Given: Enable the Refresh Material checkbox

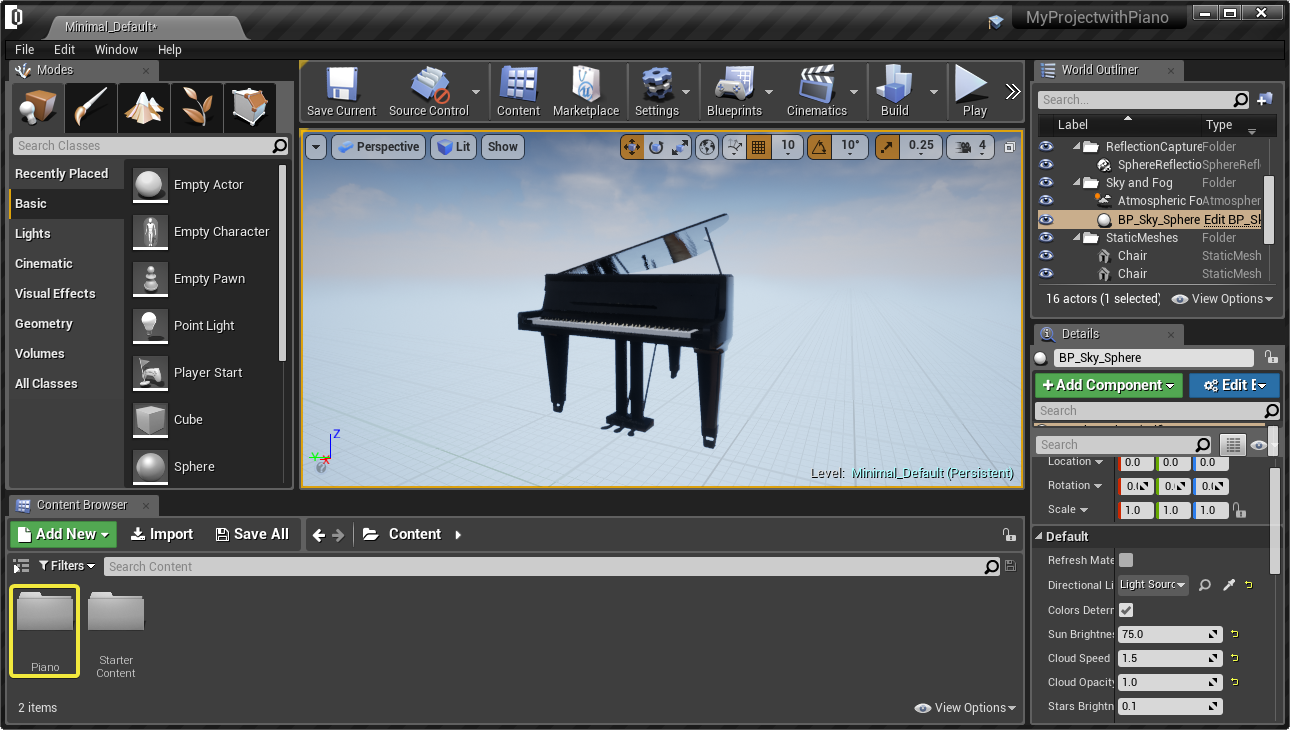Looking at the screenshot, I should (x=1126, y=560).
